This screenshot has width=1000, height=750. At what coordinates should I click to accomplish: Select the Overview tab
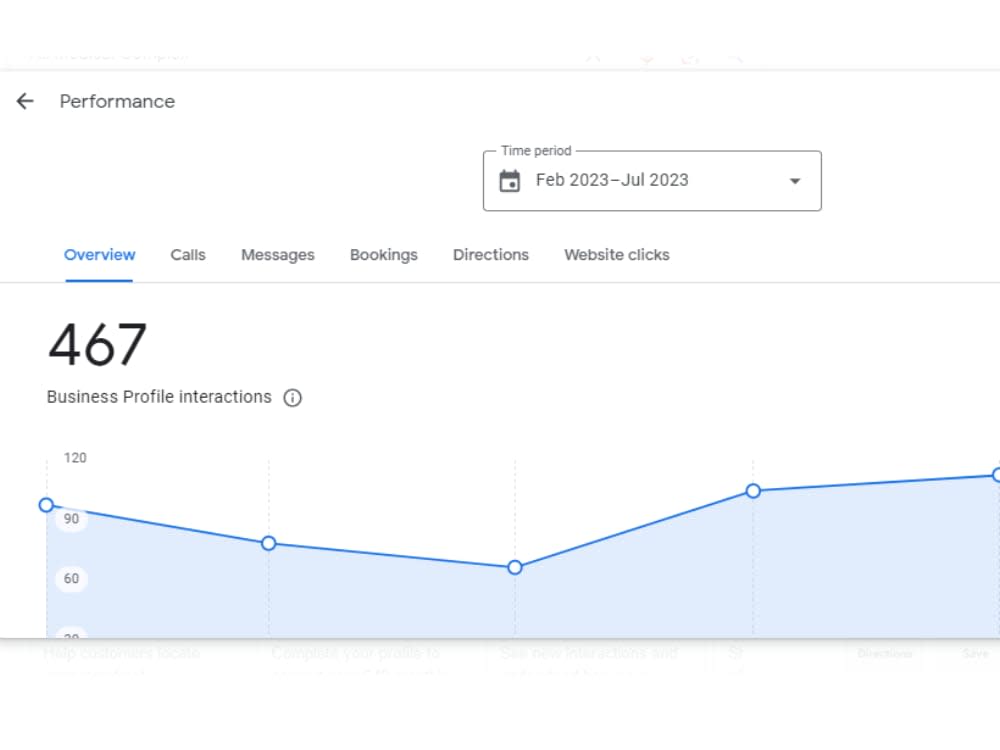pyautogui.click(x=99, y=255)
